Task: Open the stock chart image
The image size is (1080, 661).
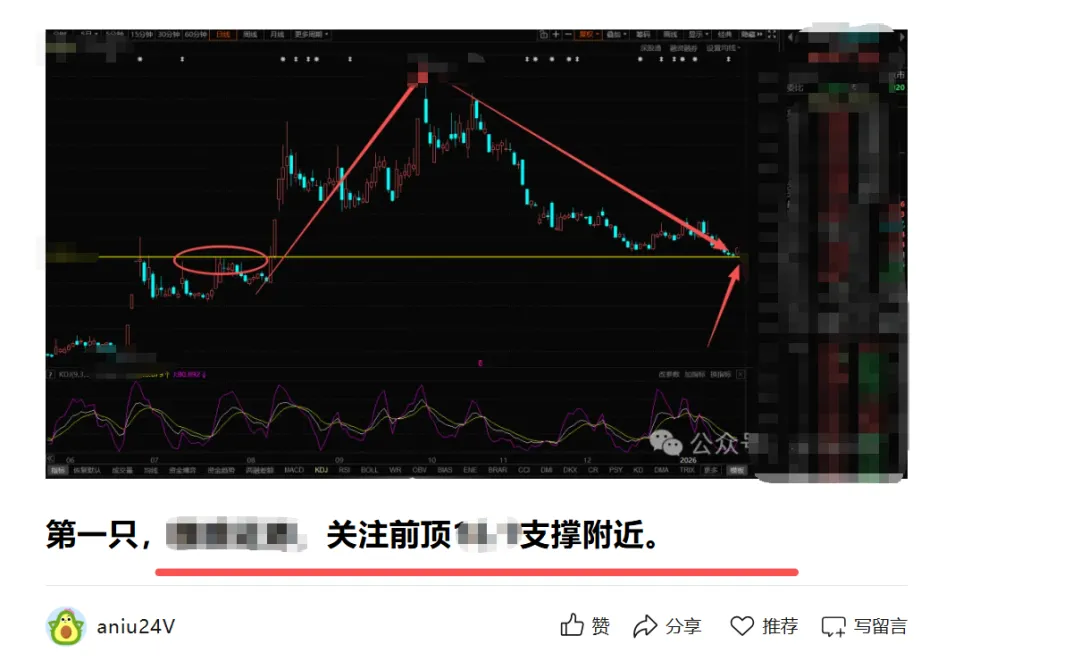Action: click(477, 254)
